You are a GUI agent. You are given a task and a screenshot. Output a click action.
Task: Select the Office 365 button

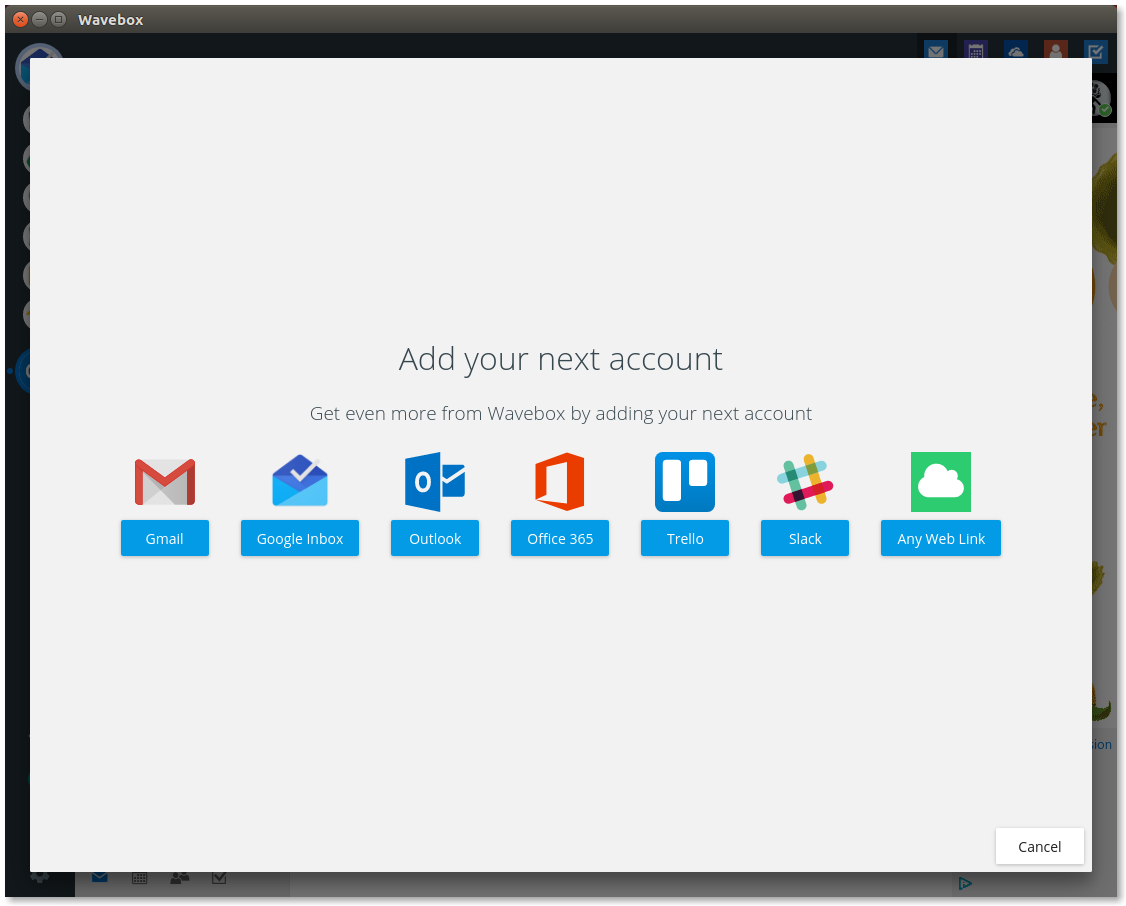click(x=559, y=538)
